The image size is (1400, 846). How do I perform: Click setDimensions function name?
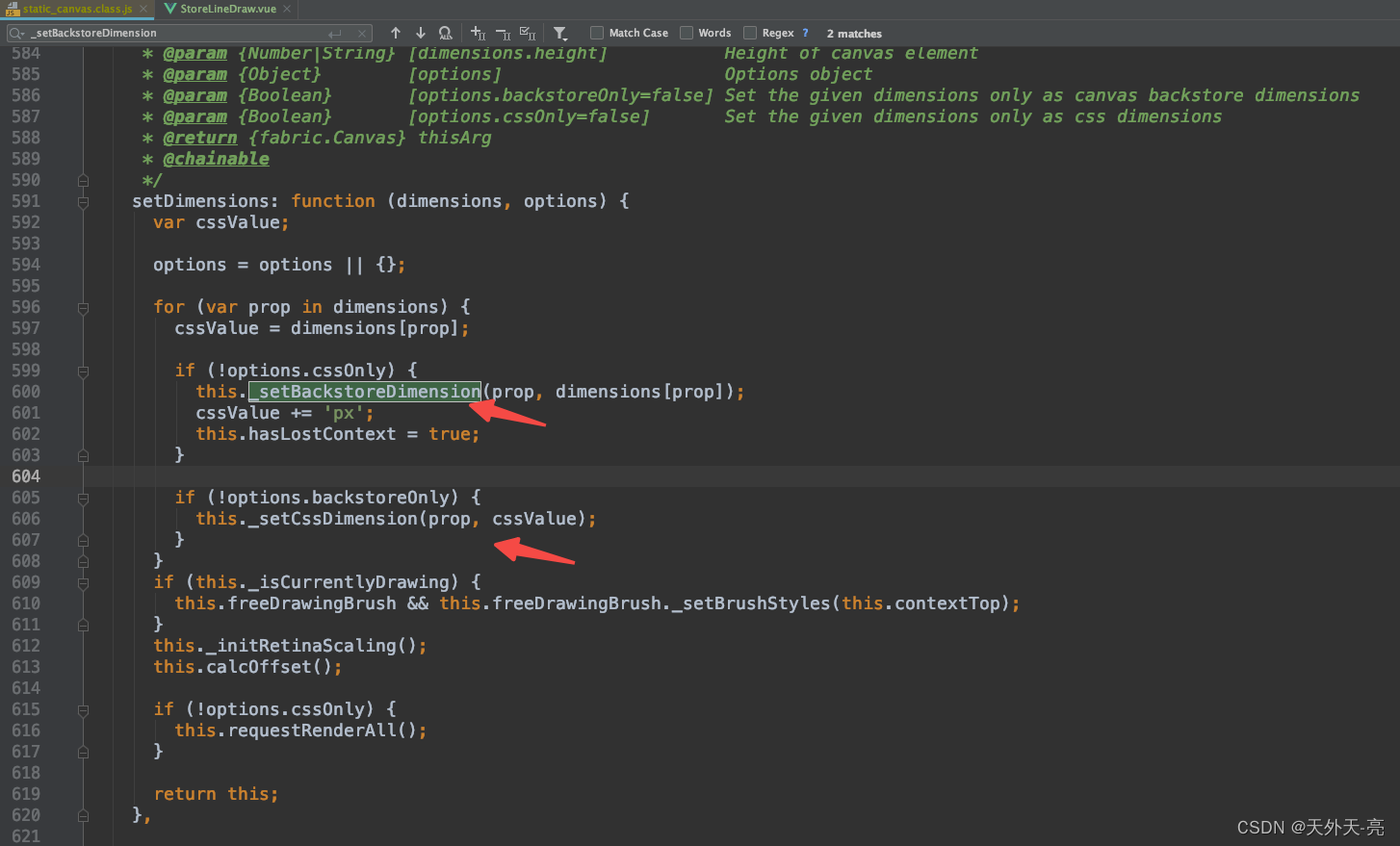pyautogui.click(x=200, y=201)
